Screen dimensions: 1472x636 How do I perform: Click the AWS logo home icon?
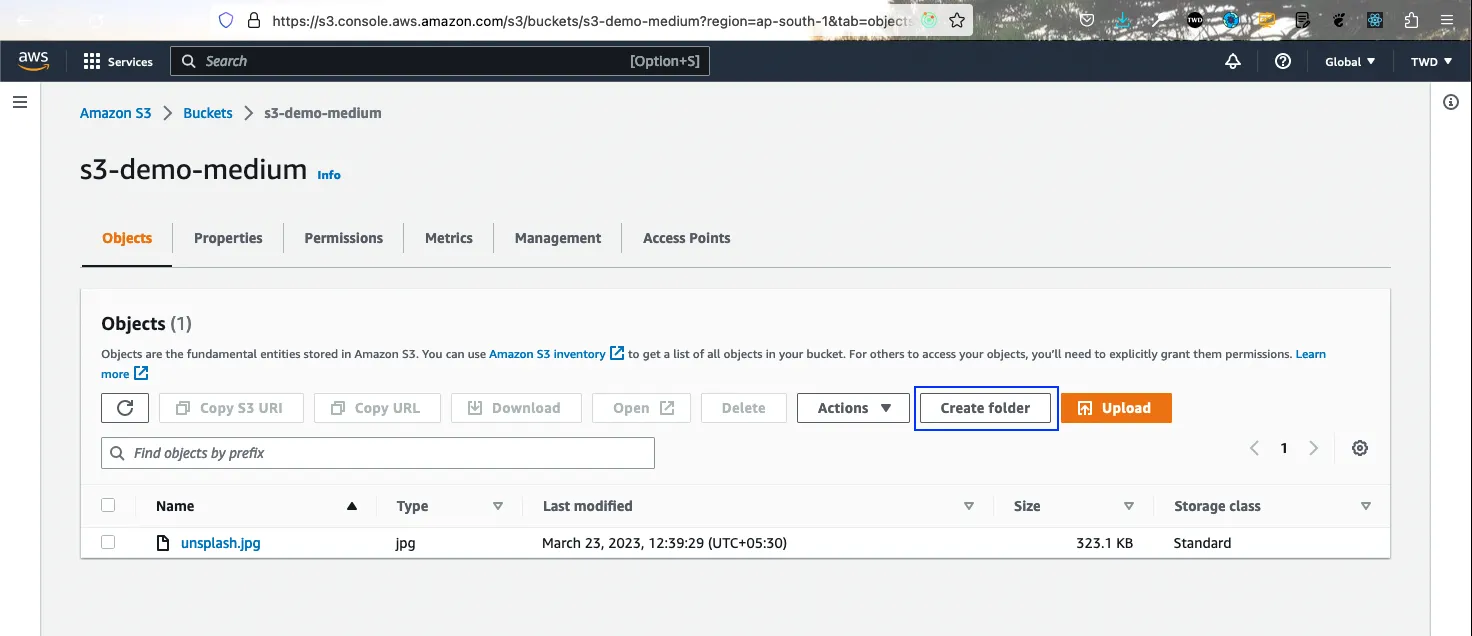[33, 61]
